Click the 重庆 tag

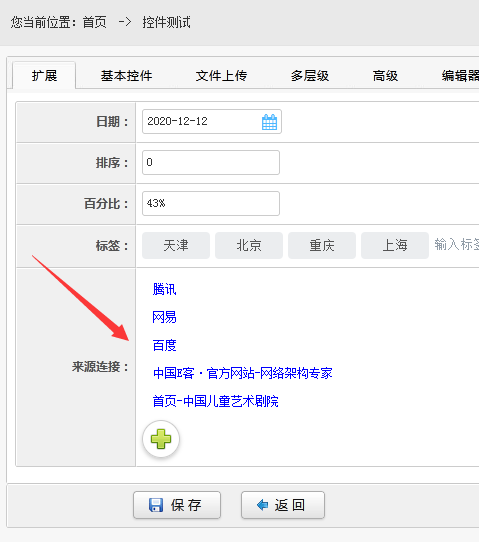(322, 245)
